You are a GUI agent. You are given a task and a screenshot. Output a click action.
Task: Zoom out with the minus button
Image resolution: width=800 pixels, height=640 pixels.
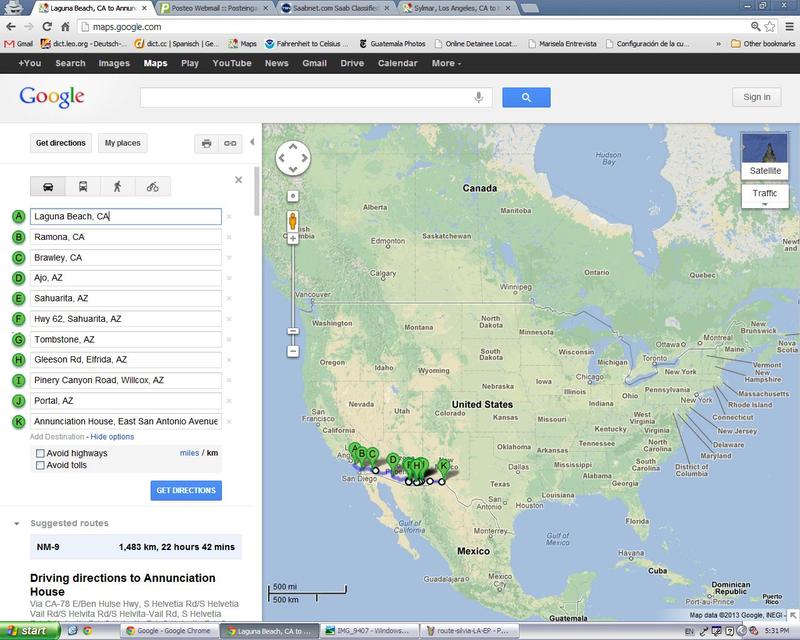(293, 351)
